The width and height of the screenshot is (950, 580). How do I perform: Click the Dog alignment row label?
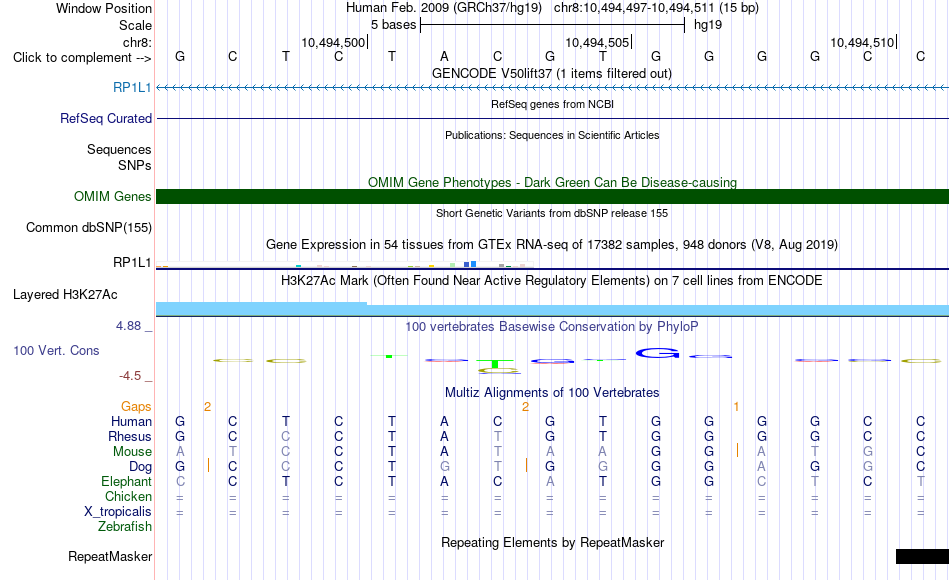click(x=140, y=467)
